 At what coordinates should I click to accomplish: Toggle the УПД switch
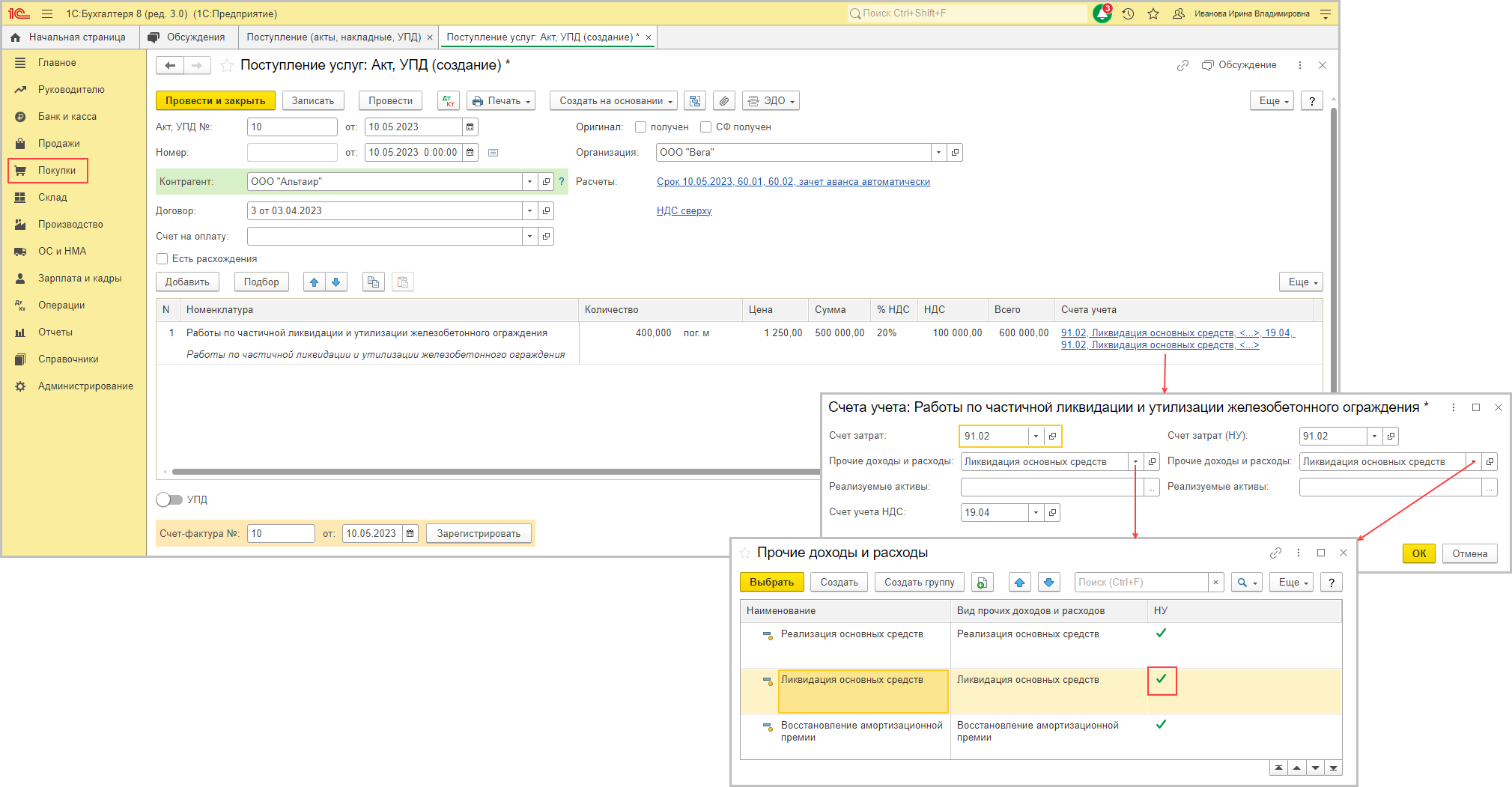click(169, 499)
